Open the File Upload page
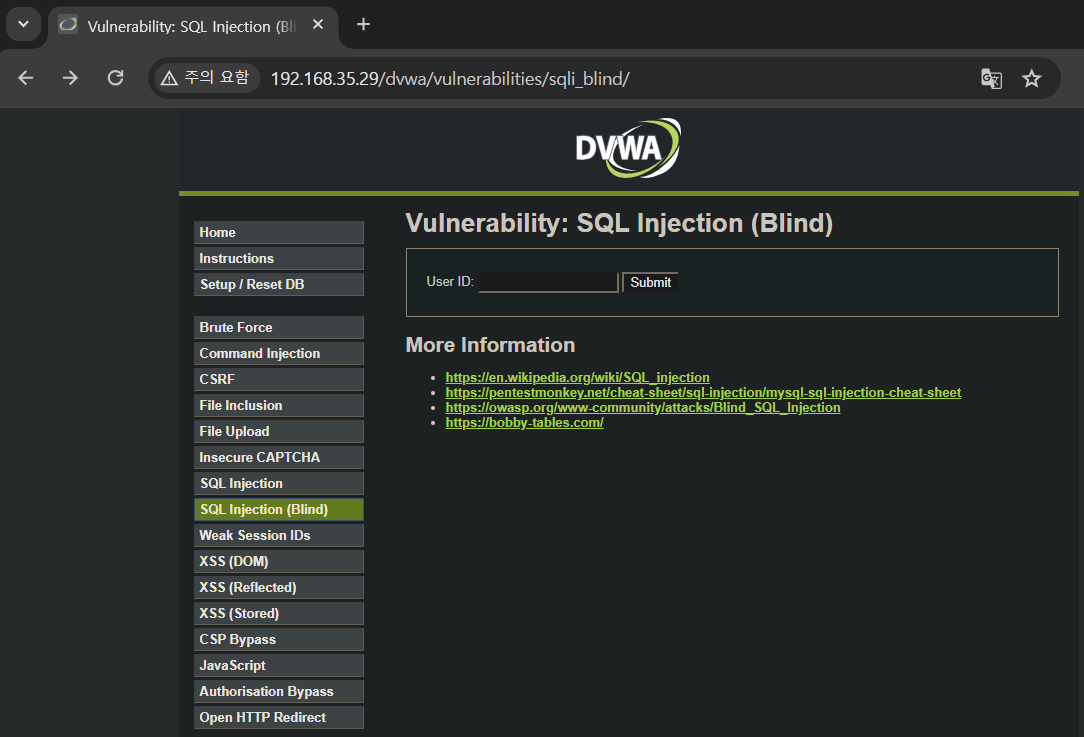1084x737 pixels. [279, 431]
